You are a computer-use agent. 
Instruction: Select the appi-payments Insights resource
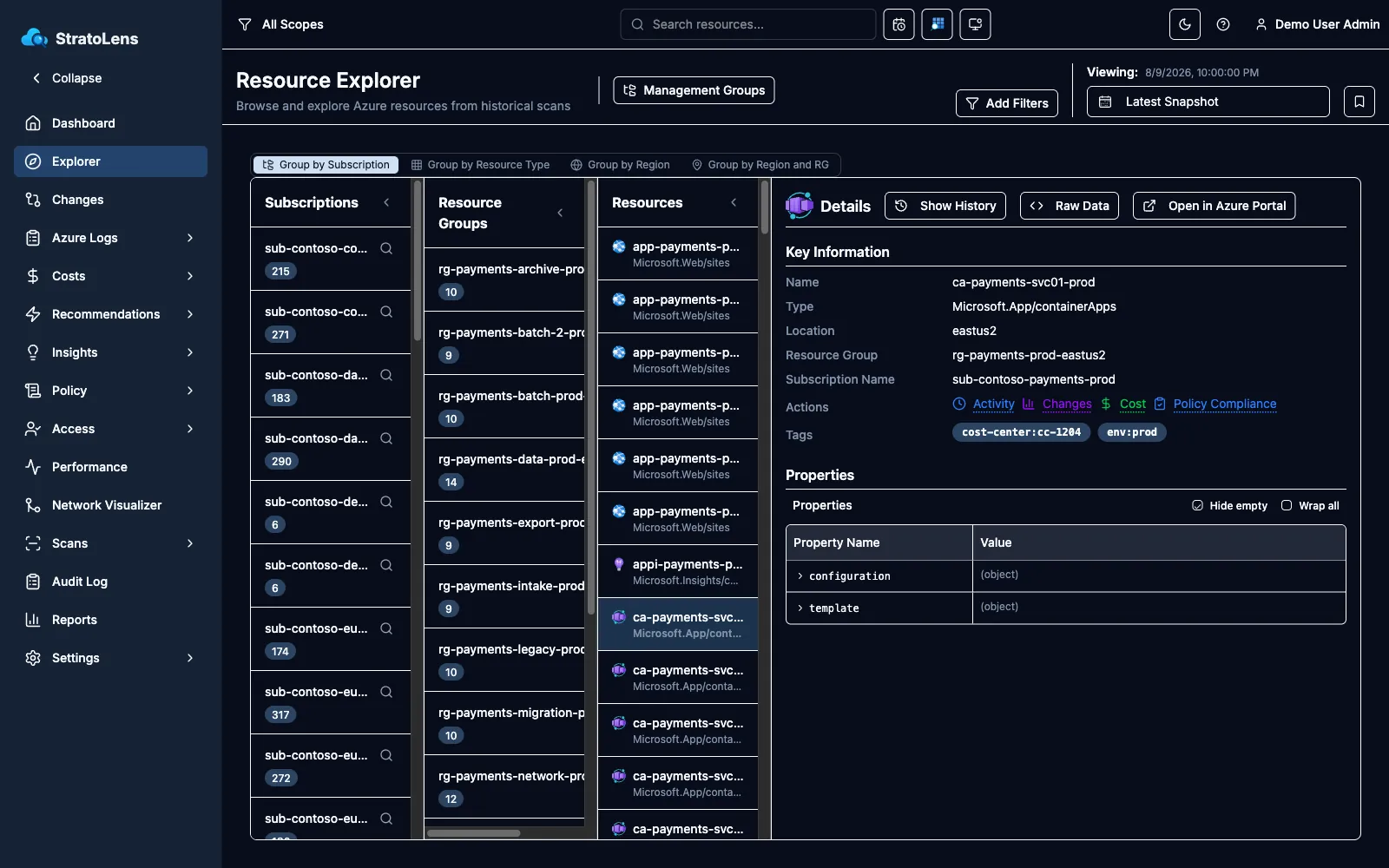678,571
